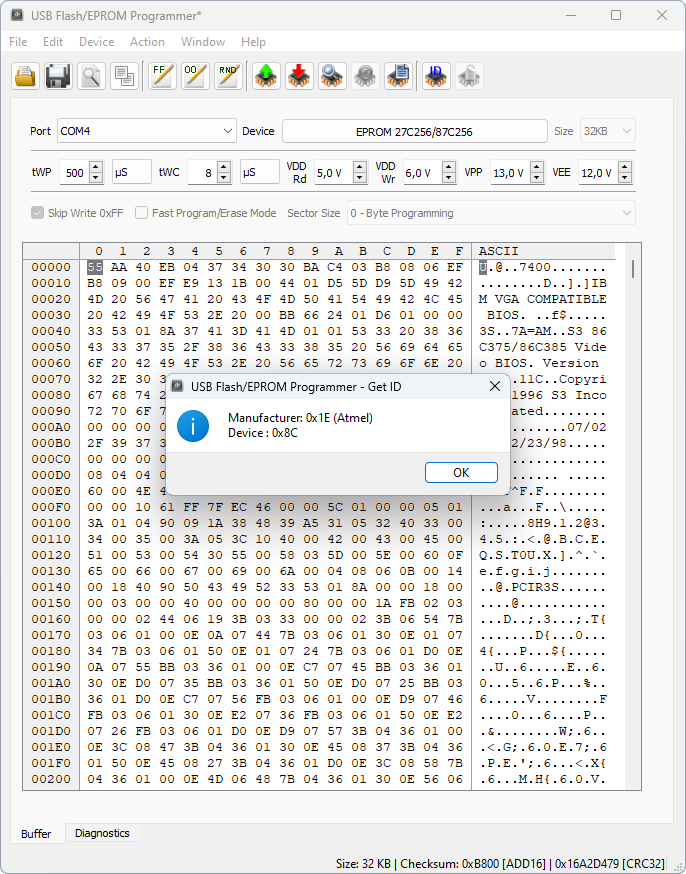Click 'Manufacturer: 0x1E (Atmel)' text
This screenshot has height=874, width=686.
pos(300,417)
